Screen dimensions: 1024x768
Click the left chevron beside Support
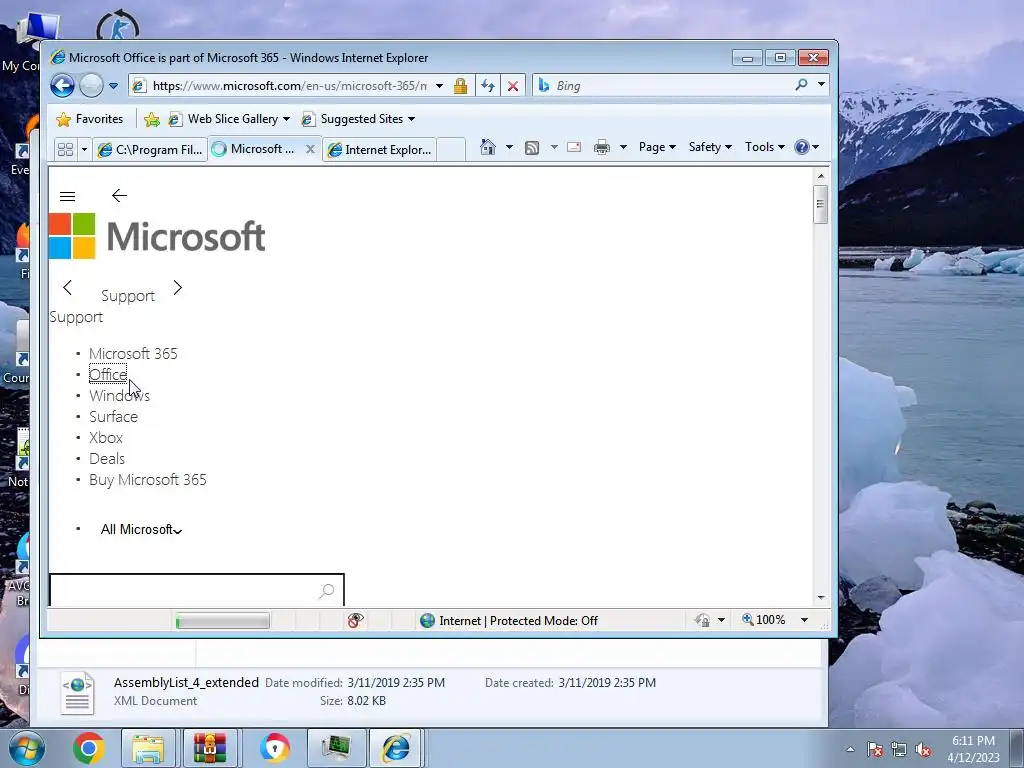(67, 287)
